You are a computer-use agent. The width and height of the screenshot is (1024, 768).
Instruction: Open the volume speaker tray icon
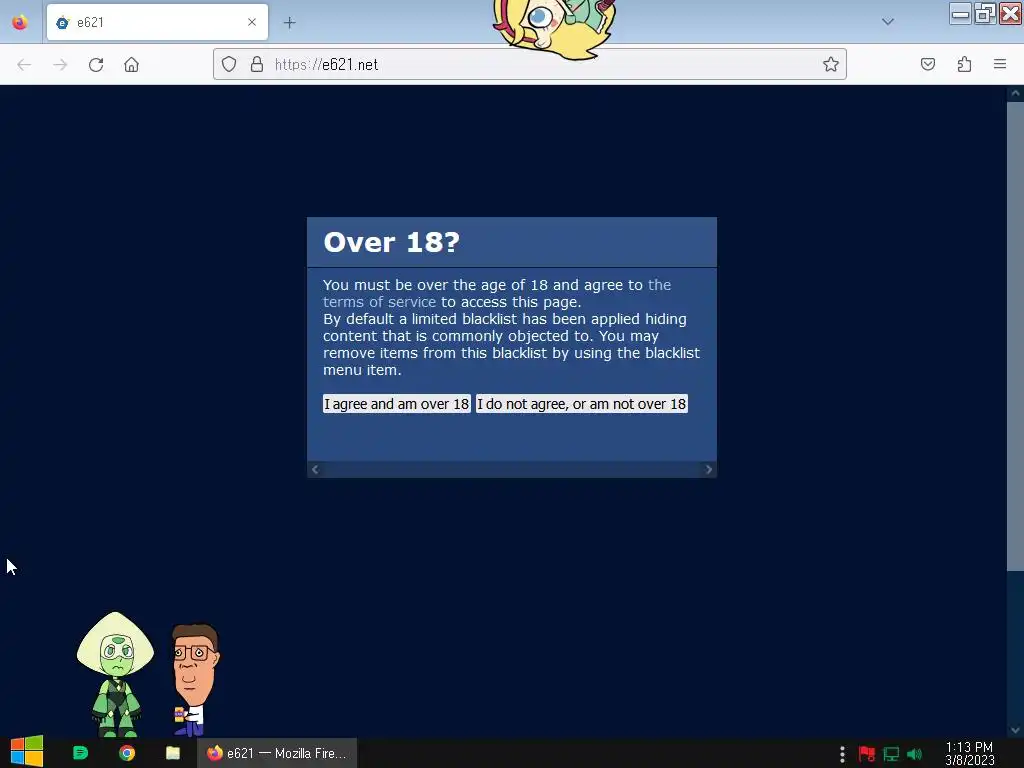[915, 754]
